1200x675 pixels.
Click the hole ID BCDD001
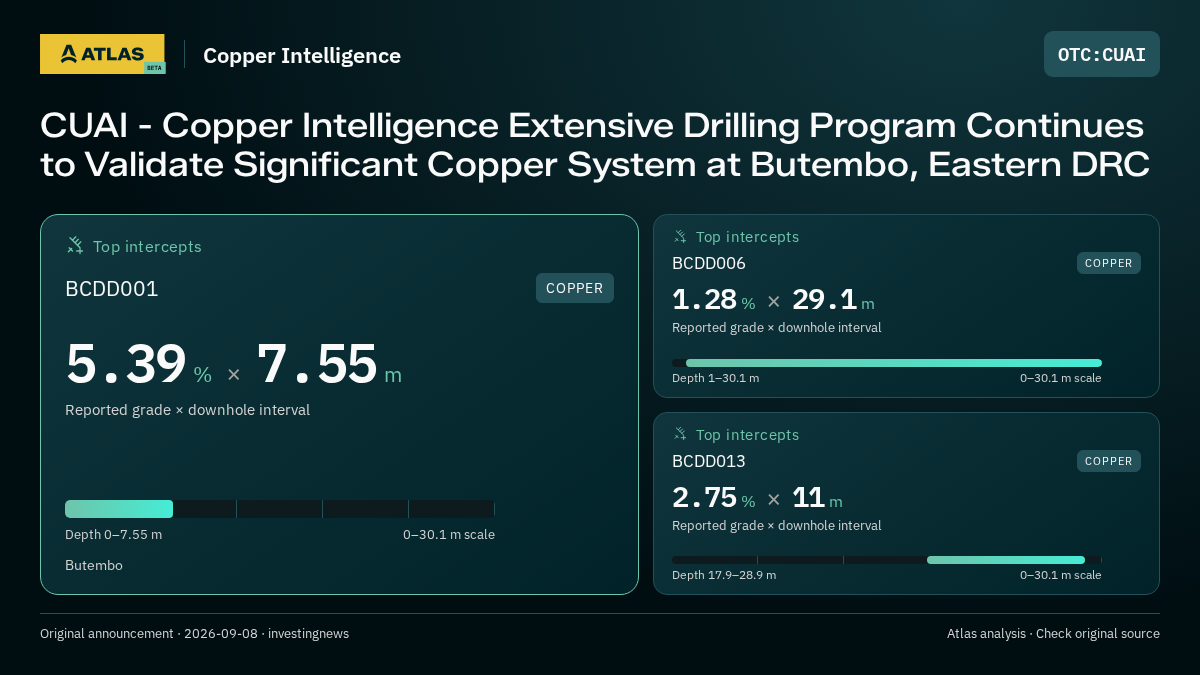112,289
